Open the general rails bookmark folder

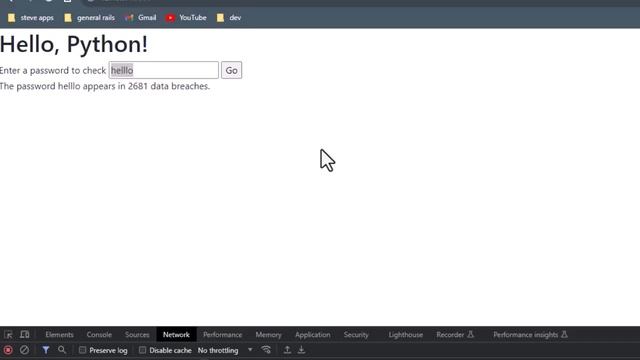[89, 18]
